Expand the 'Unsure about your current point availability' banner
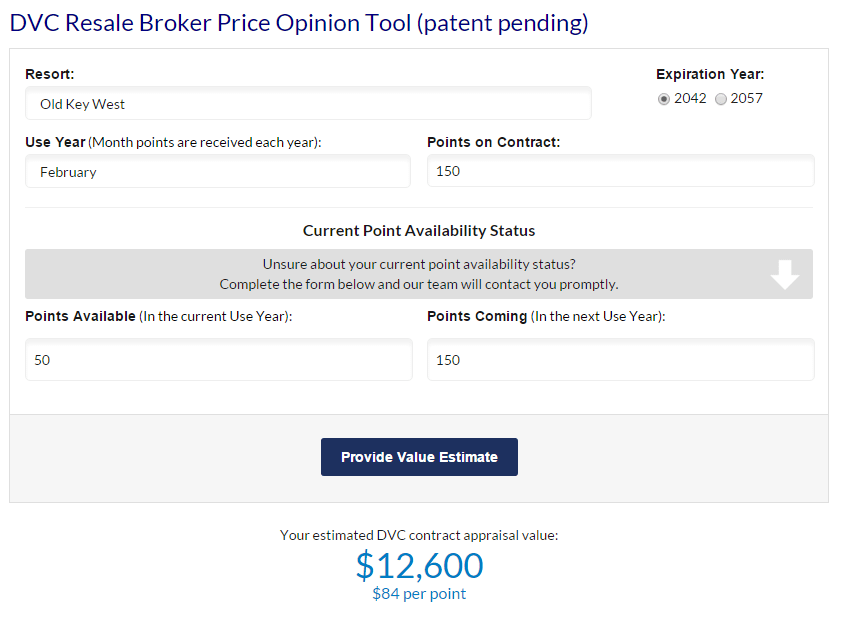Screen dimensions: 842x619 coord(418,274)
